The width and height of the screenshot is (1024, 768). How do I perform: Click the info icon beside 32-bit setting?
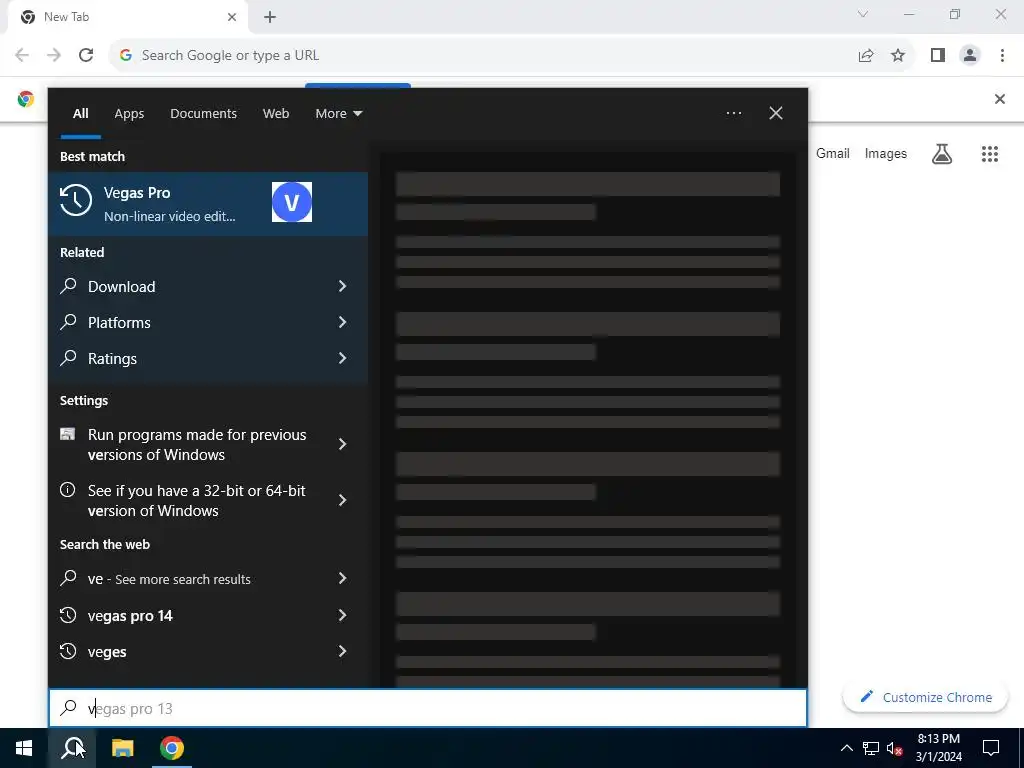67,490
